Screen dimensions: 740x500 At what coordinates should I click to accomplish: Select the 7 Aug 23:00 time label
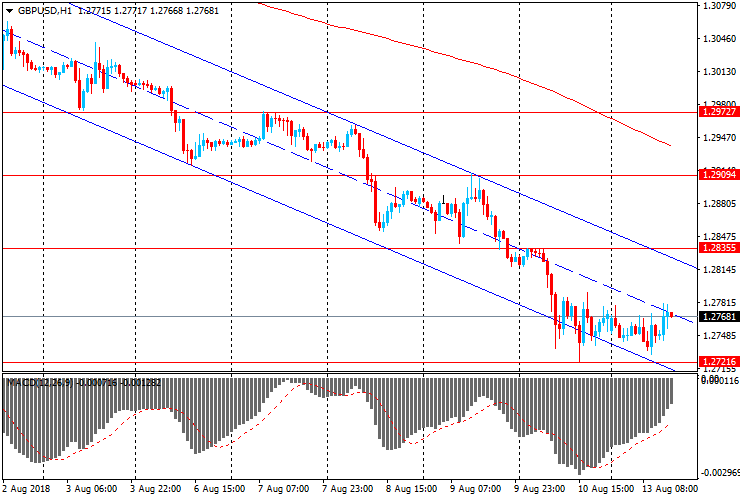coord(348,489)
